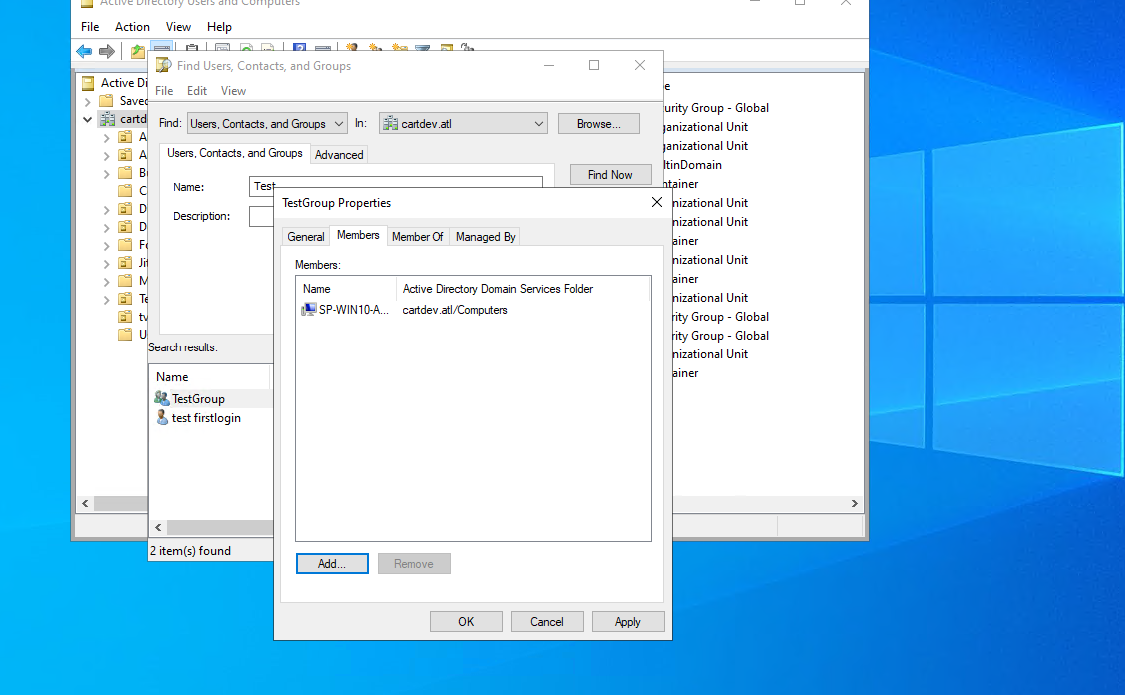Click the domain icon inside the In box

click(x=390, y=123)
